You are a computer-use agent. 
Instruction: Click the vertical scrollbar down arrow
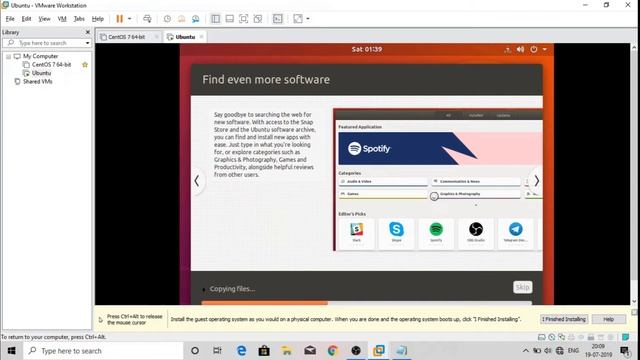point(634,301)
